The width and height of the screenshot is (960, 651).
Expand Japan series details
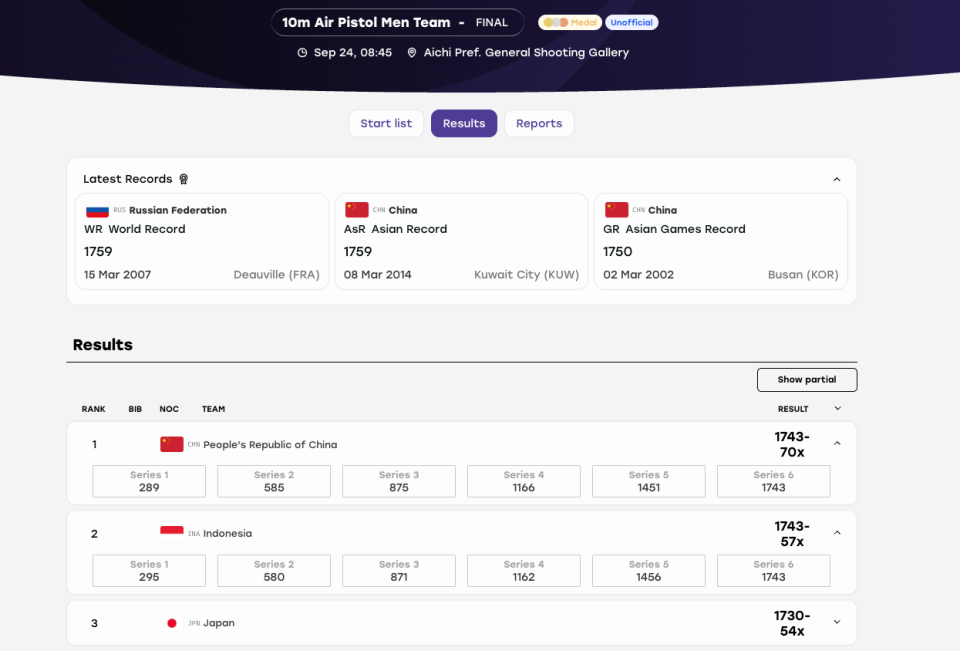(837, 622)
